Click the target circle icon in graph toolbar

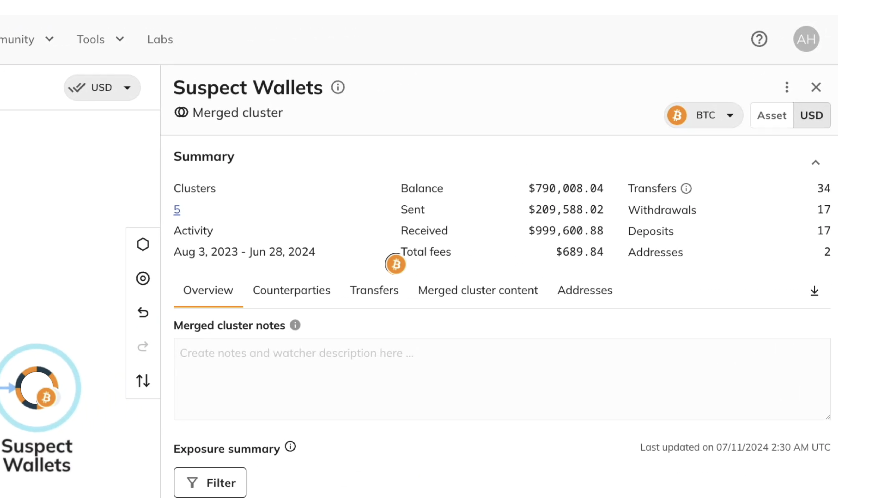tap(143, 278)
